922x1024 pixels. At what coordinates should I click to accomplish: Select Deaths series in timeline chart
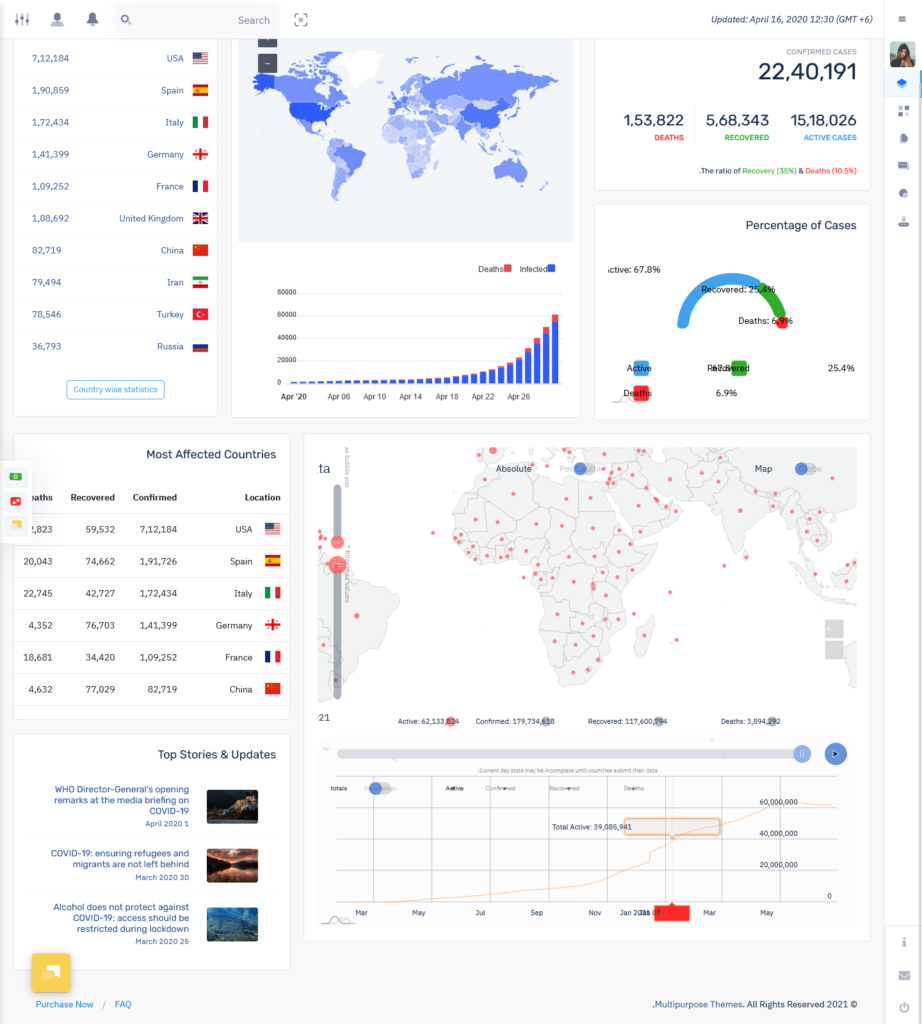(x=633, y=788)
